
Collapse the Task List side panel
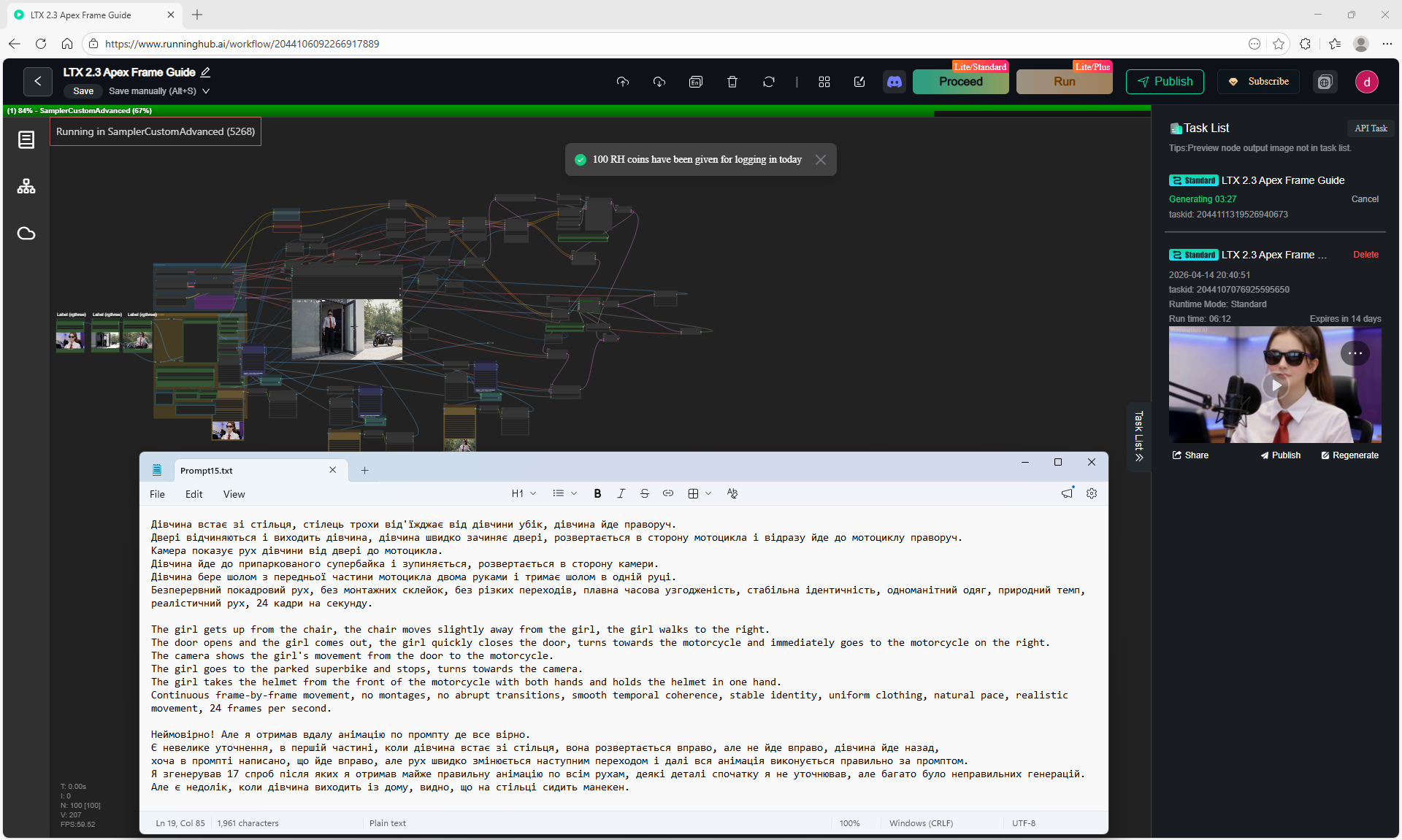coord(1139,436)
